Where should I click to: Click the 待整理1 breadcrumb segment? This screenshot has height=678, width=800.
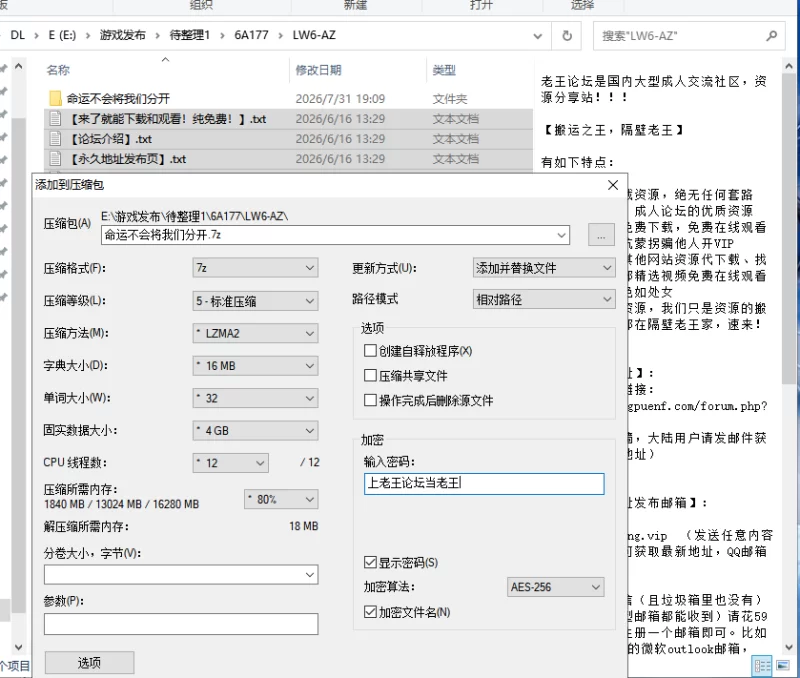[190, 35]
